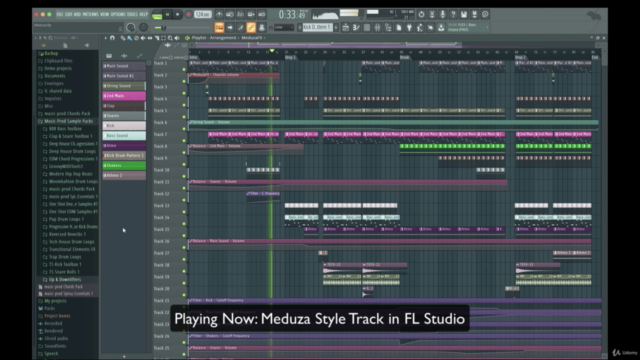This screenshot has height=360, width=640.
Task: Toggle the playlist magnet snap icon
Action: pos(112,38)
